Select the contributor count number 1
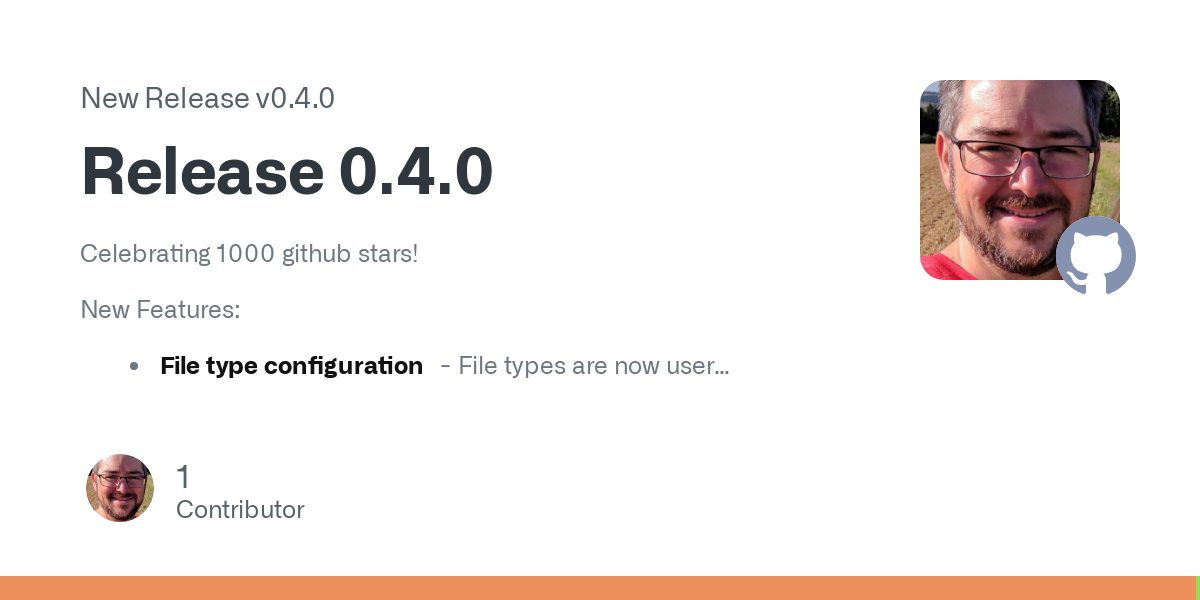Image resolution: width=1200 pixels, height=600 pixels. click(x=183, y=477)
